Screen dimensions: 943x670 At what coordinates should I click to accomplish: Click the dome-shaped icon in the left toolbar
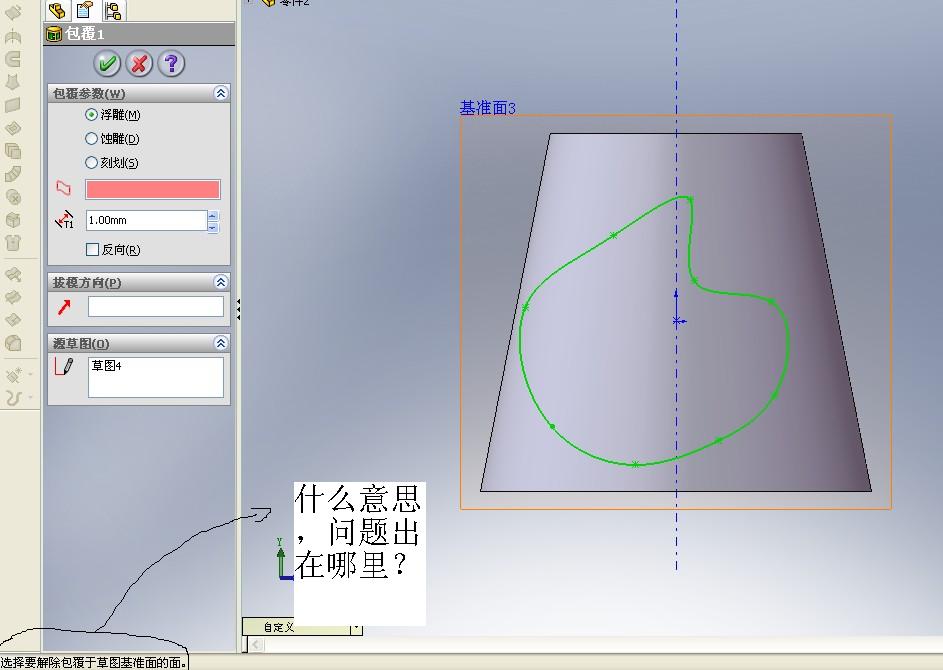13,343
